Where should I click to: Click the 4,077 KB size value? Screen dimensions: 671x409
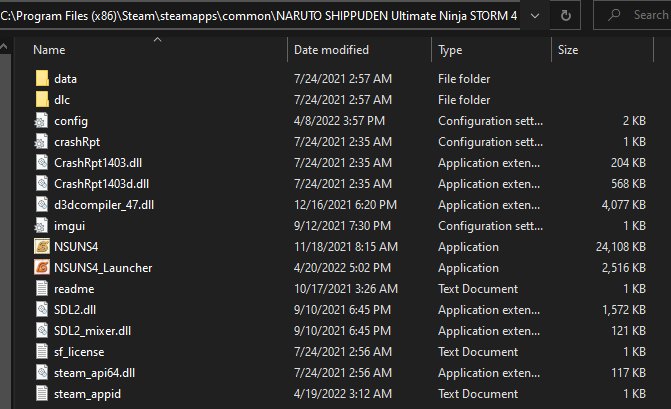click(623, 205)
